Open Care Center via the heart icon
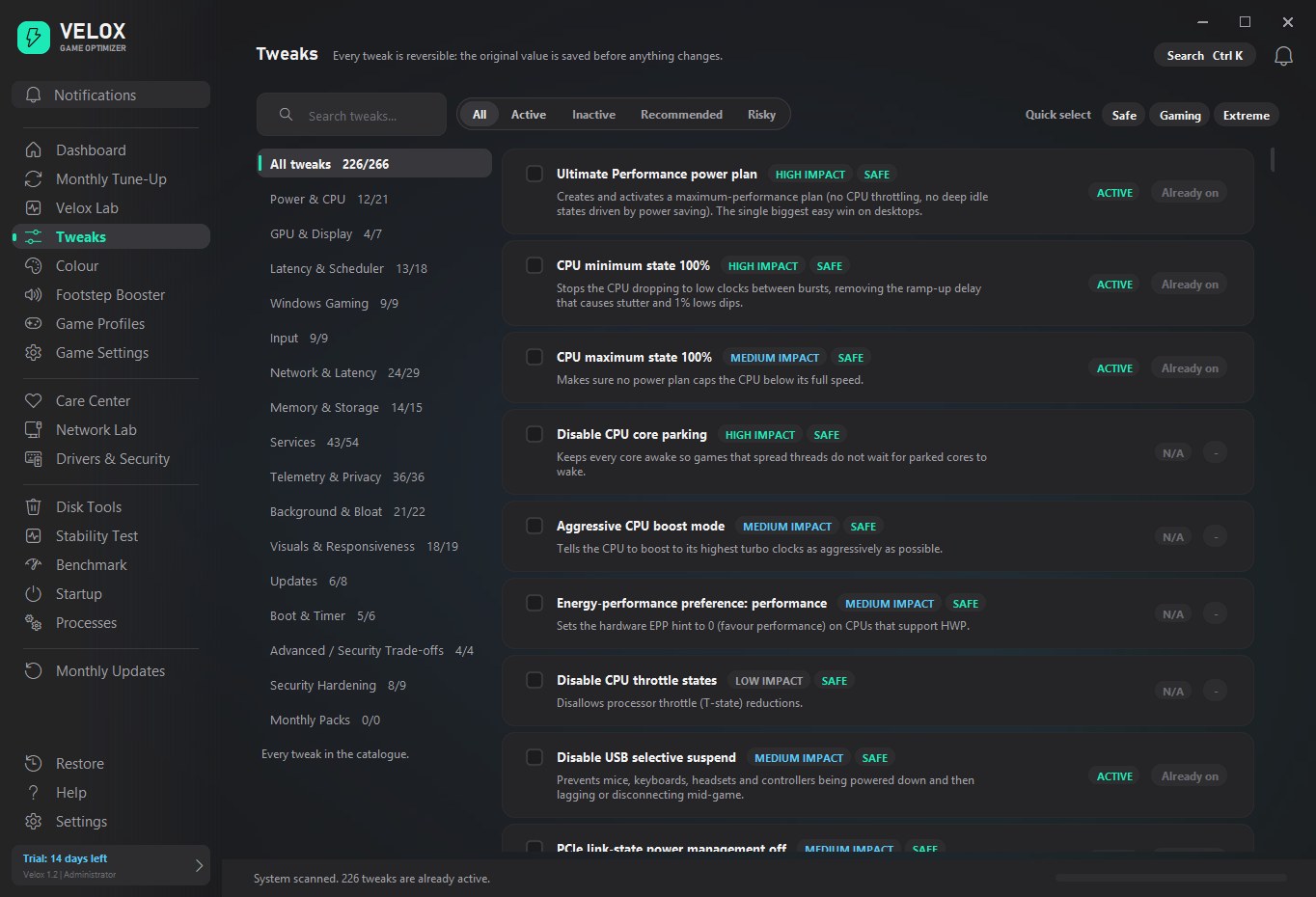The width and height of the screenshot is (1316, 897). [x=34, y=401]
